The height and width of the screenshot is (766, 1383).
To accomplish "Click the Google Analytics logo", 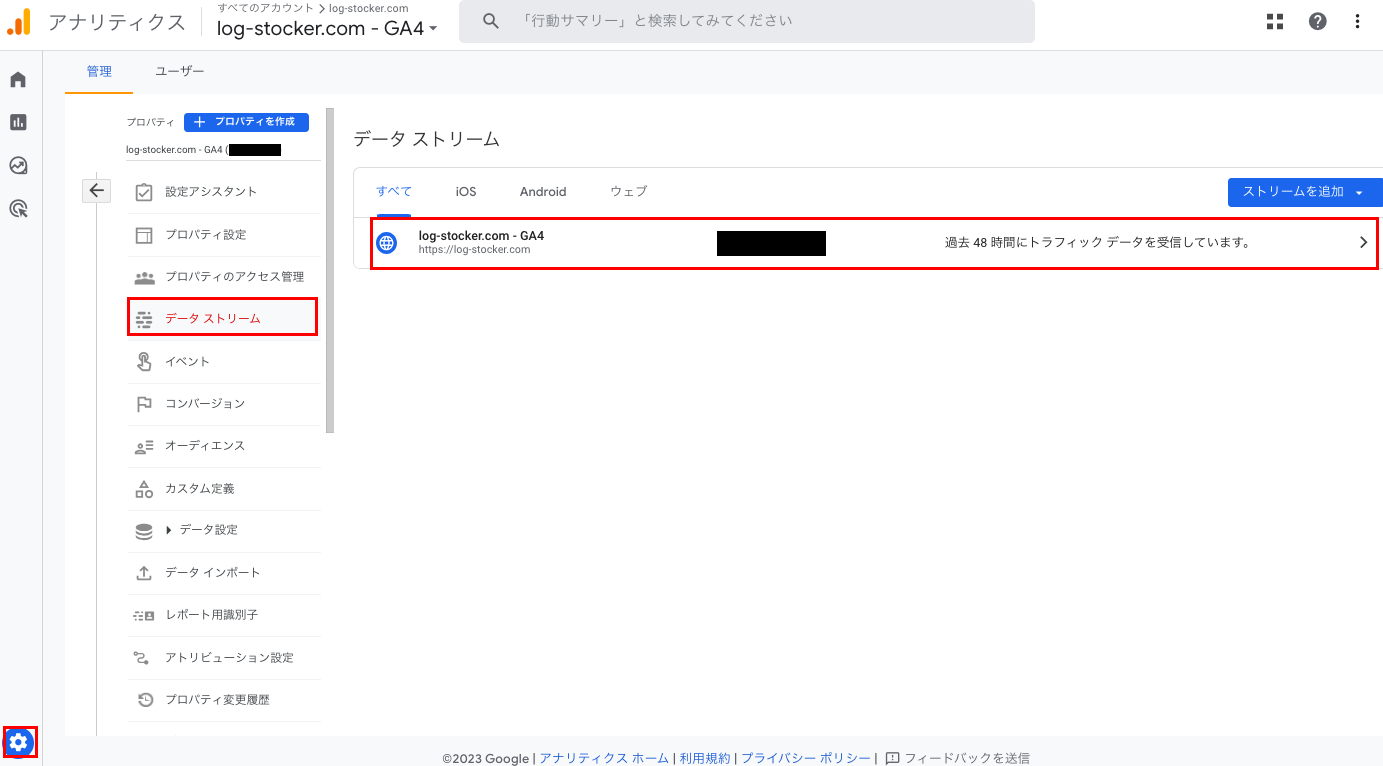I will 18,22.
